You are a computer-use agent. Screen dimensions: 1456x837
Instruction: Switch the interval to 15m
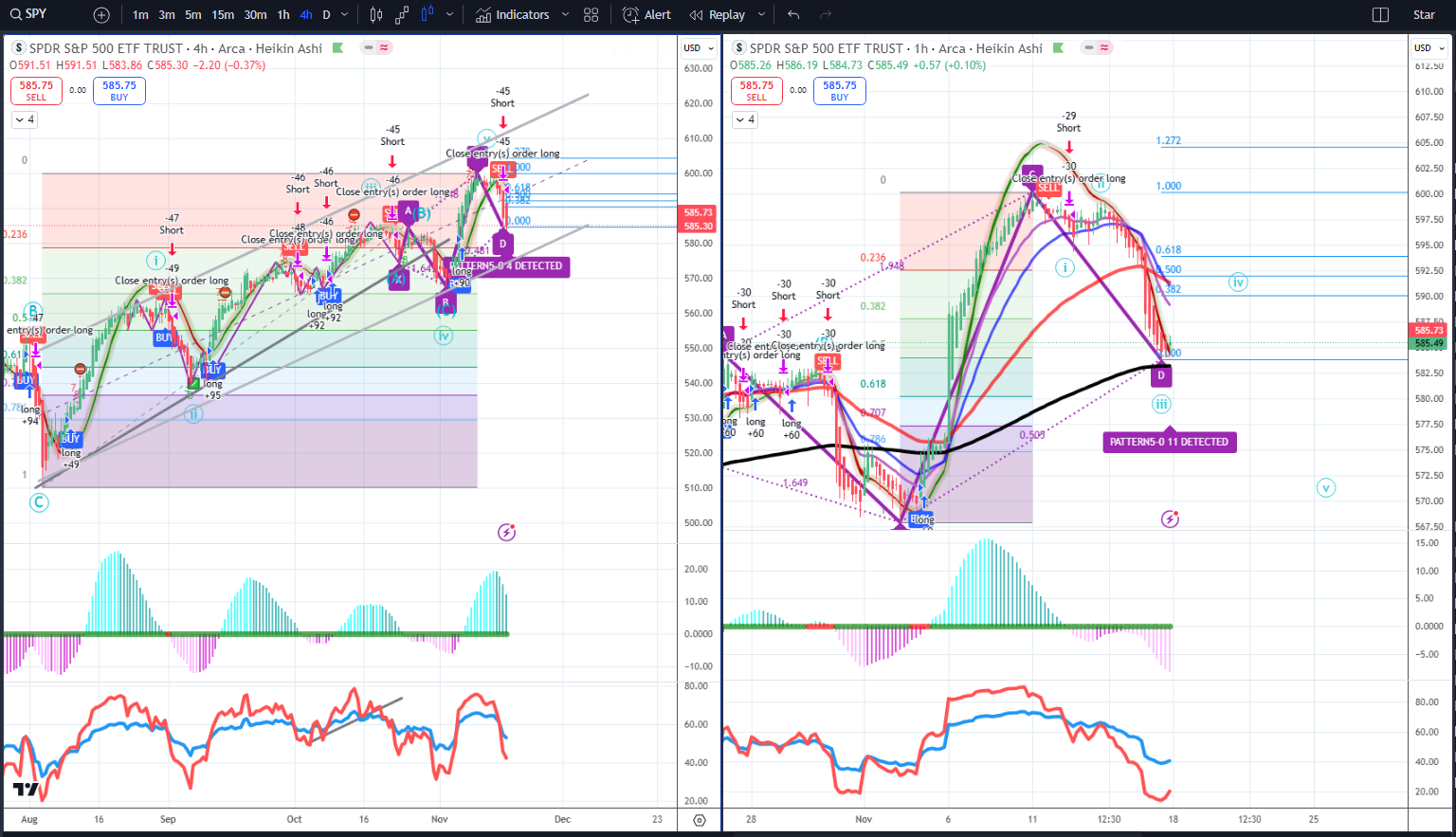(223, 15)
